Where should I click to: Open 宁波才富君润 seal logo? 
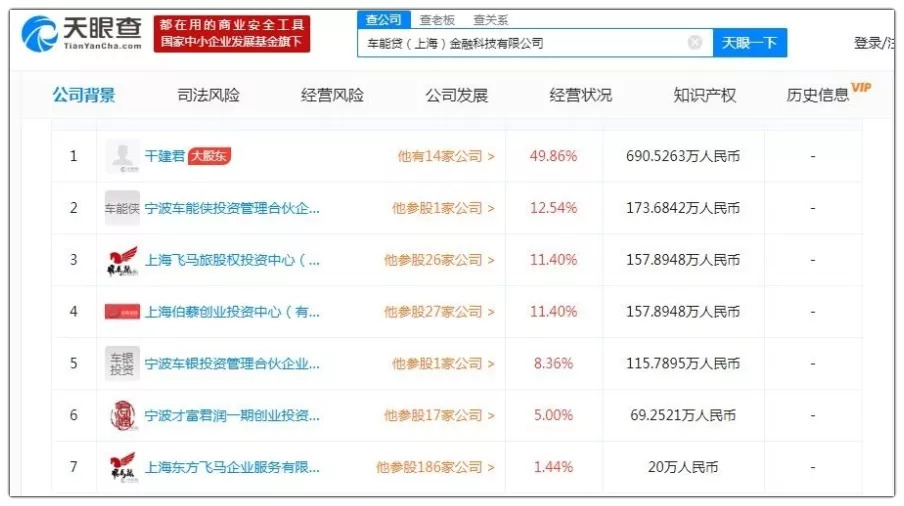pos(122,416)
